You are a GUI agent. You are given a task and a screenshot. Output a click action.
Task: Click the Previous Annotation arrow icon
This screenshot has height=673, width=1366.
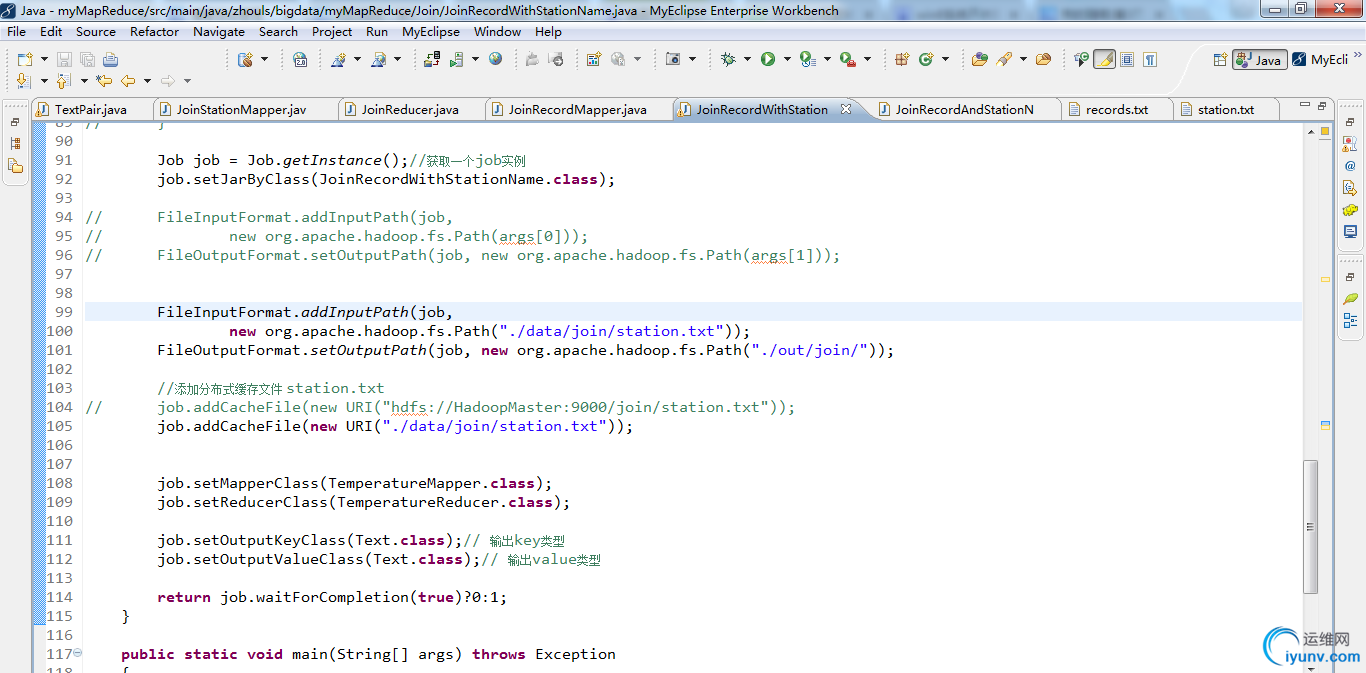click(x=63, y=80)
